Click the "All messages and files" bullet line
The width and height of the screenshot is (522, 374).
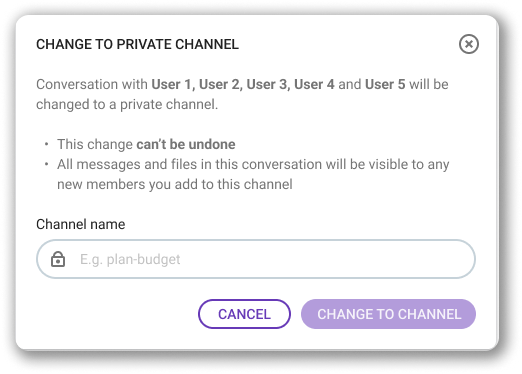253,164
